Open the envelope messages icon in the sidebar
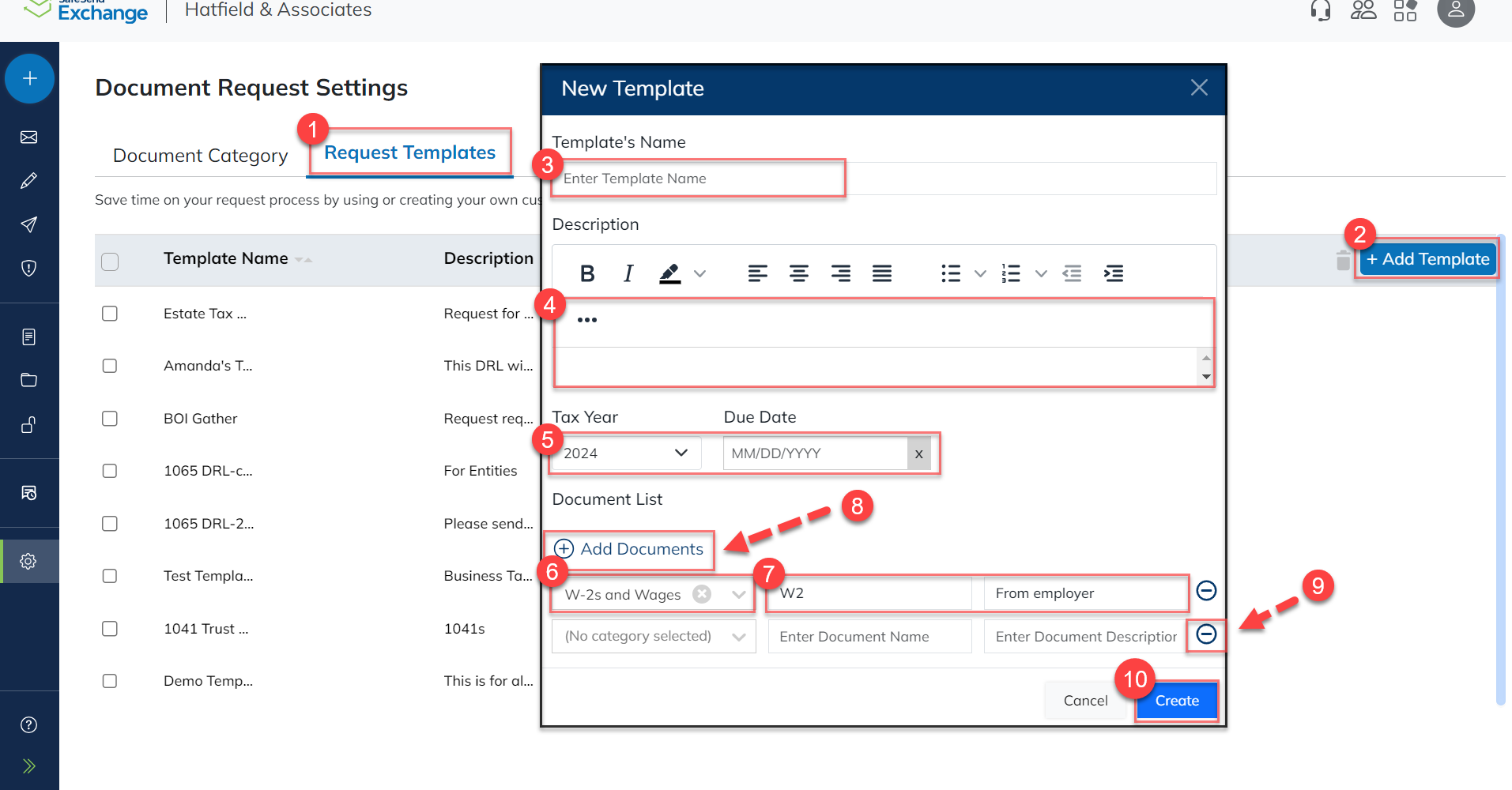 [29, 136]
